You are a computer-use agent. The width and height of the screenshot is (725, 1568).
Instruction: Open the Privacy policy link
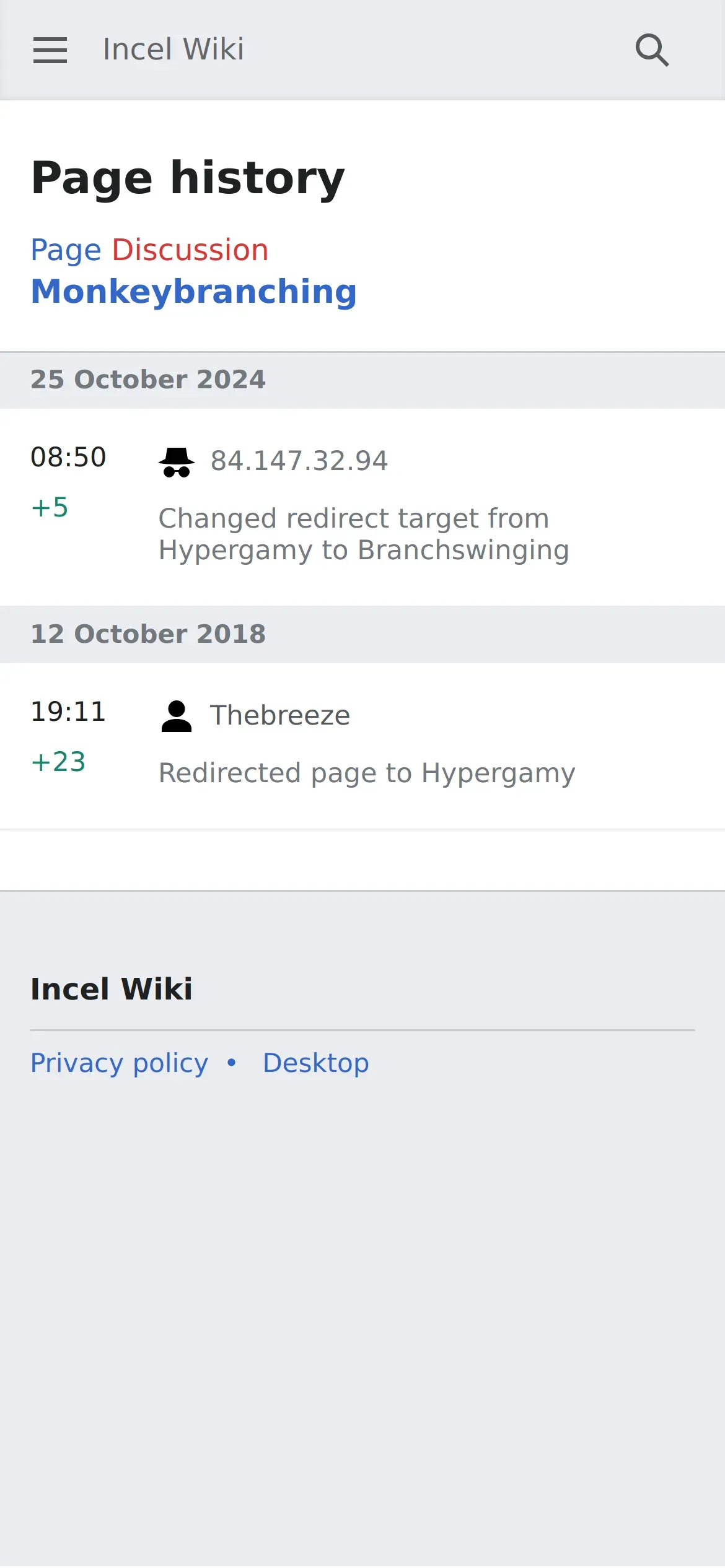coord(119,1063)
